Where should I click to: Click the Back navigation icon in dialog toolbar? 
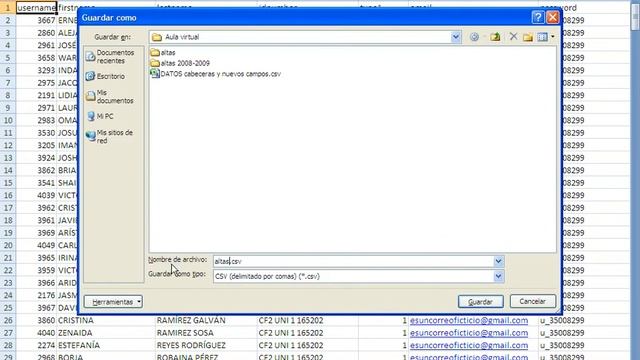click(474, 37)
